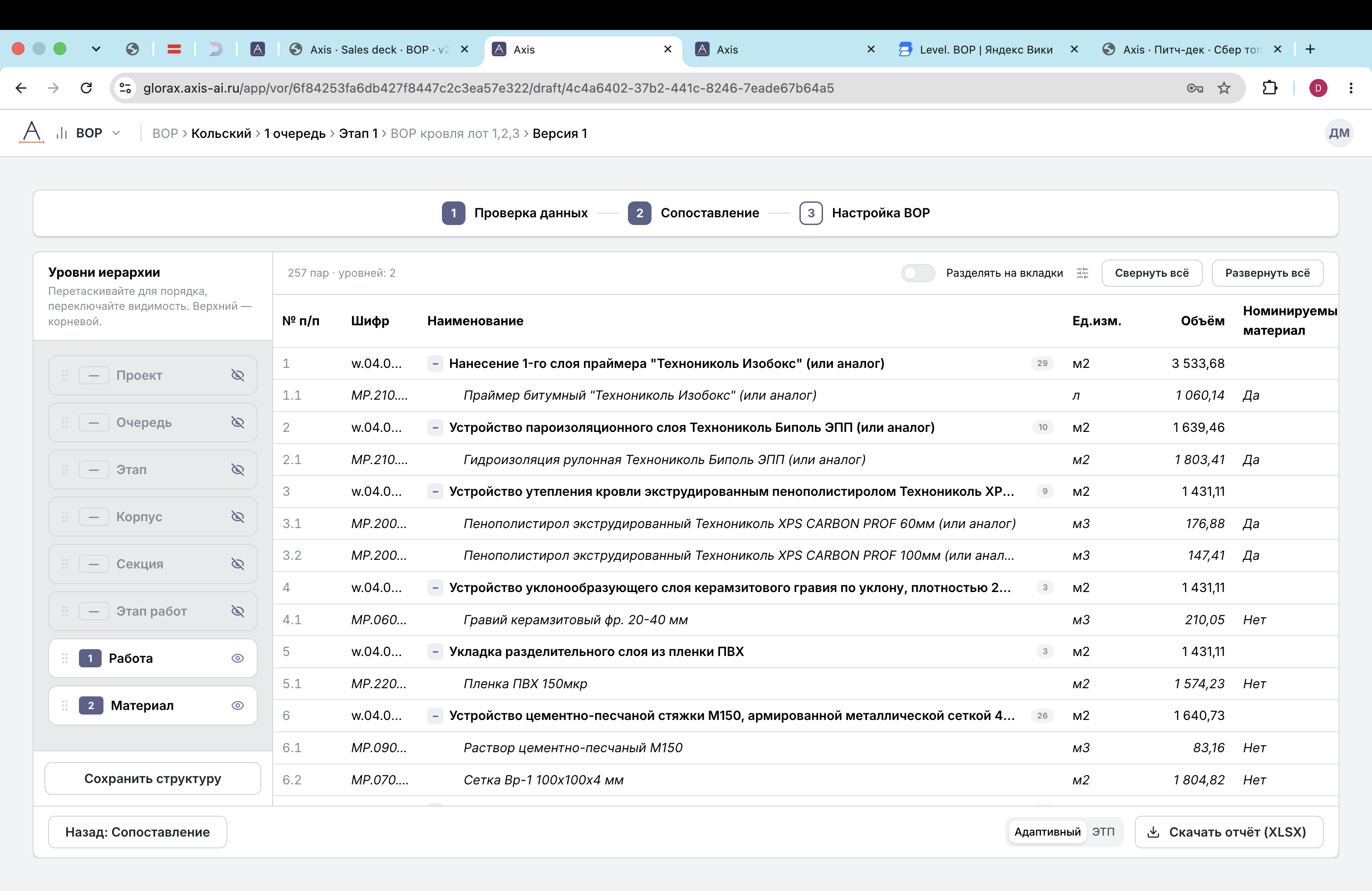The width and height of the screenshot is (1372, 891).
Task: Click Сохранить структуру button
Action: 153,778
